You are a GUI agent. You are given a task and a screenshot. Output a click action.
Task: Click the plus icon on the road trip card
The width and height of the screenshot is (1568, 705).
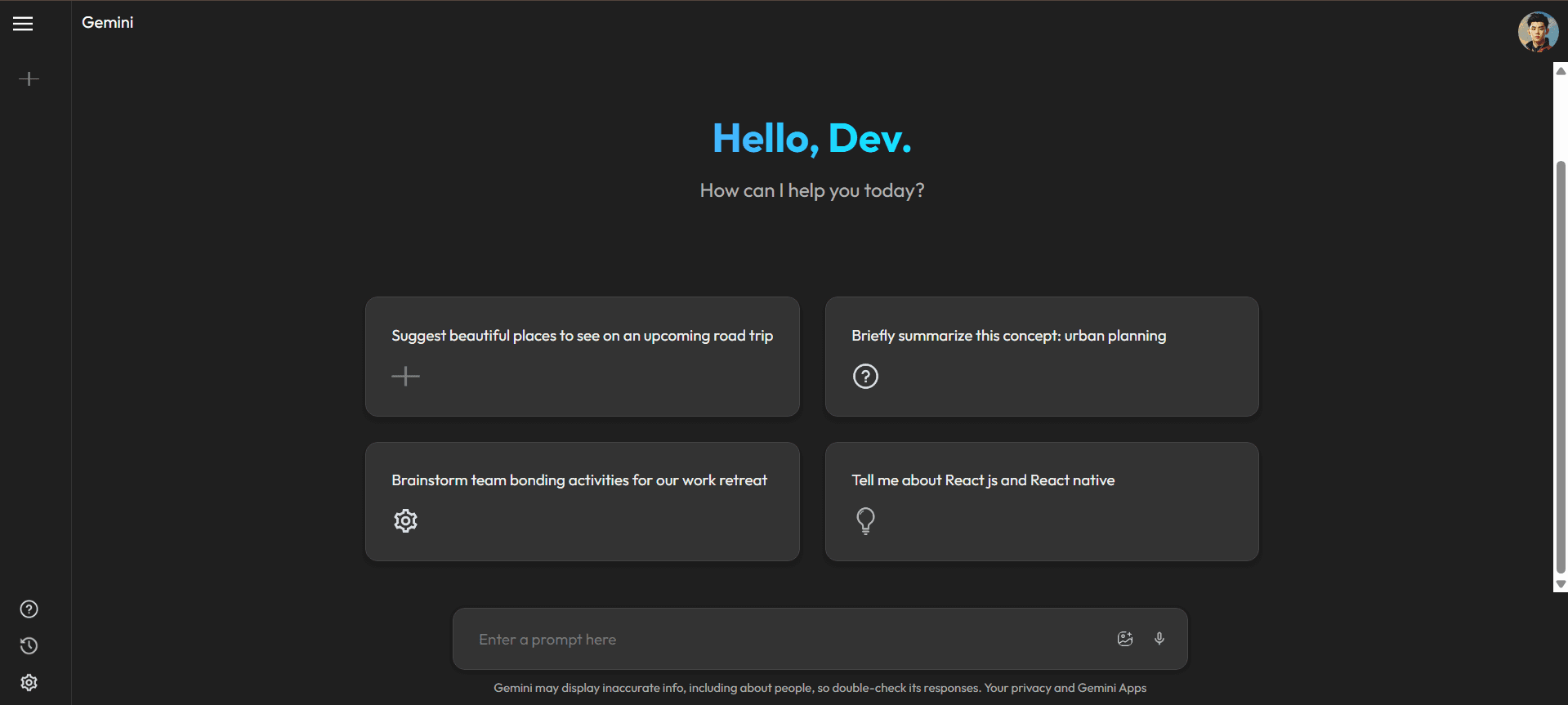405,376
